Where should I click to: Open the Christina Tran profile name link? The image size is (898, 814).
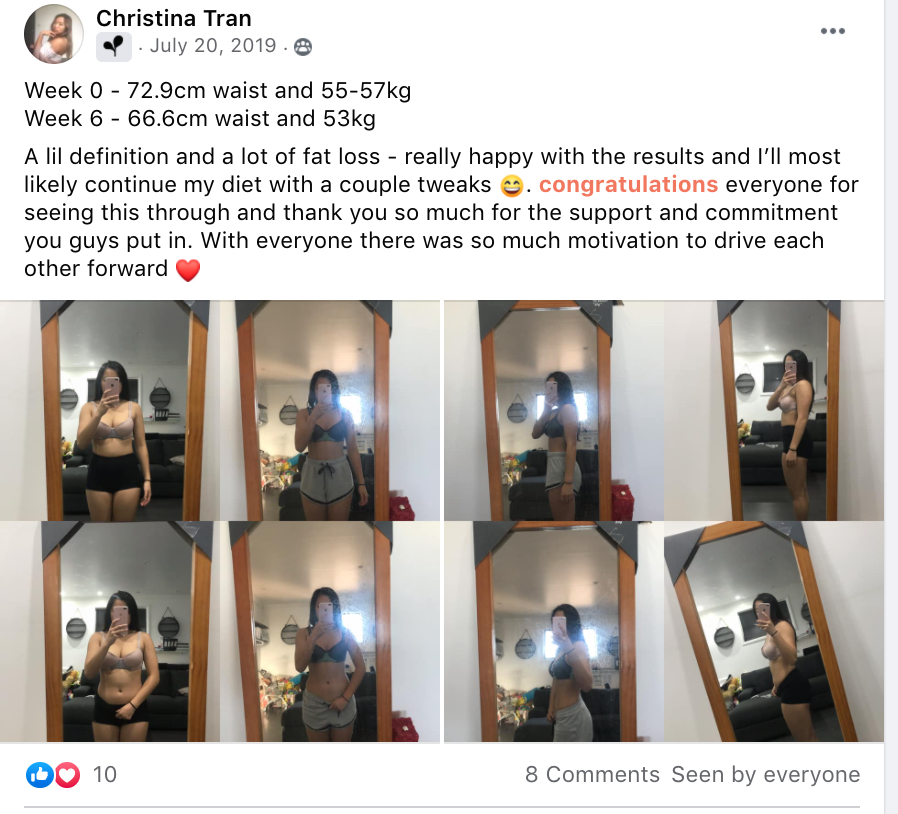pyautogui.click(x=174, y=18)
